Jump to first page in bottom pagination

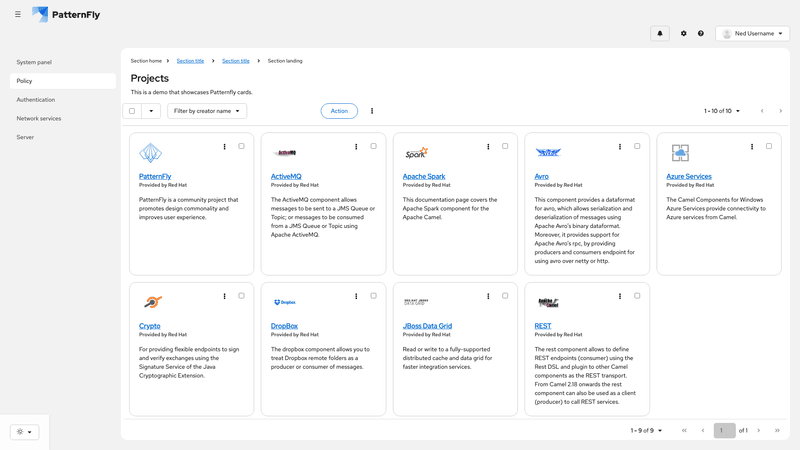(684, 431)
